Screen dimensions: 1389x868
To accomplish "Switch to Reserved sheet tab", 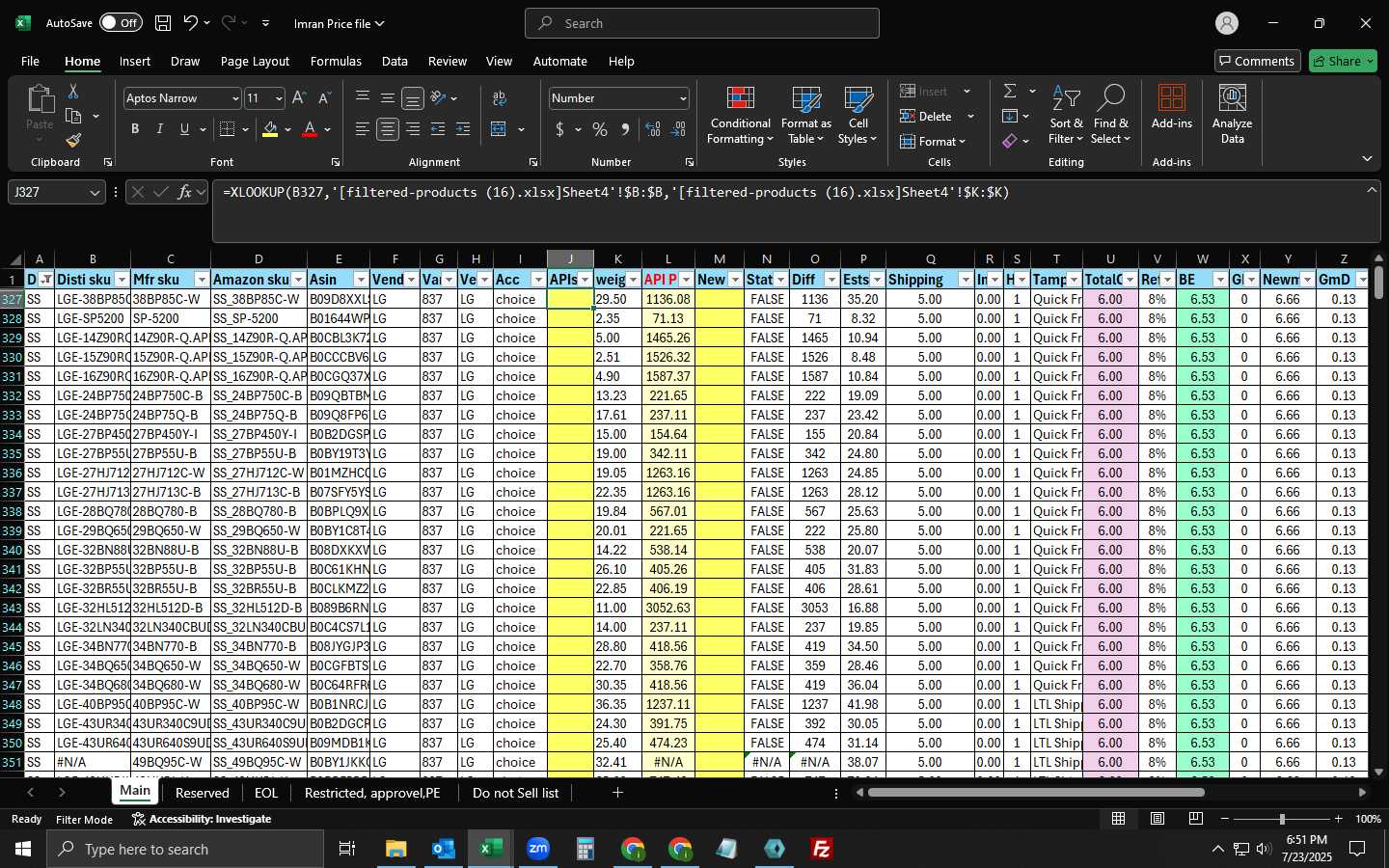I will tap(203, 793).
